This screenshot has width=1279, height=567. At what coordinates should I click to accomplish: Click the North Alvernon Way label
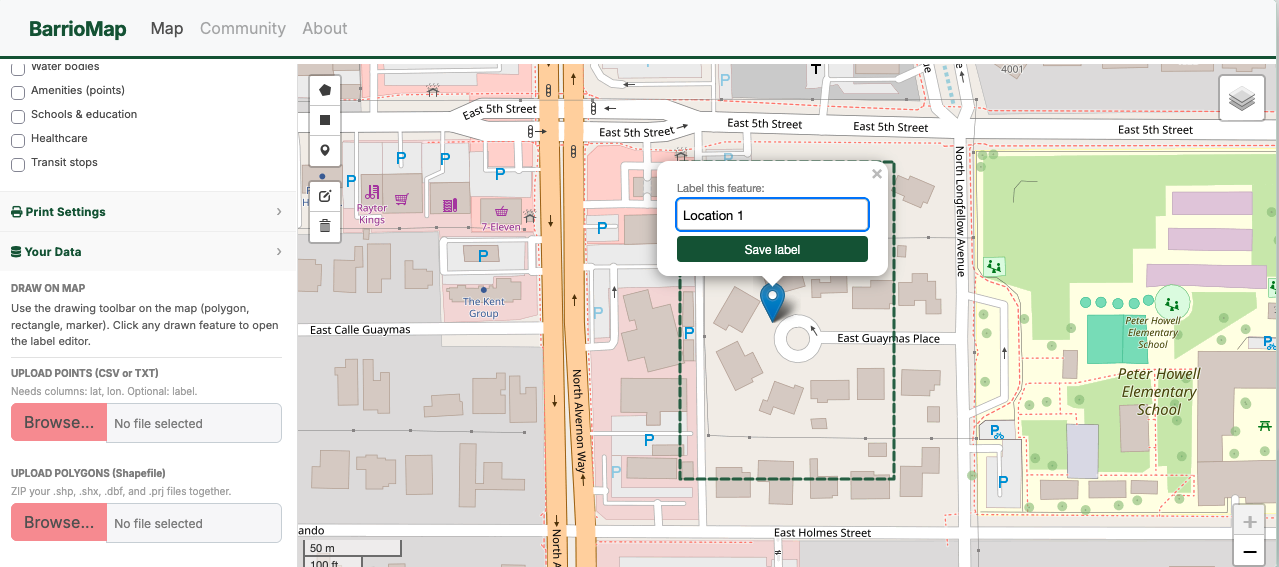(577, 421)
